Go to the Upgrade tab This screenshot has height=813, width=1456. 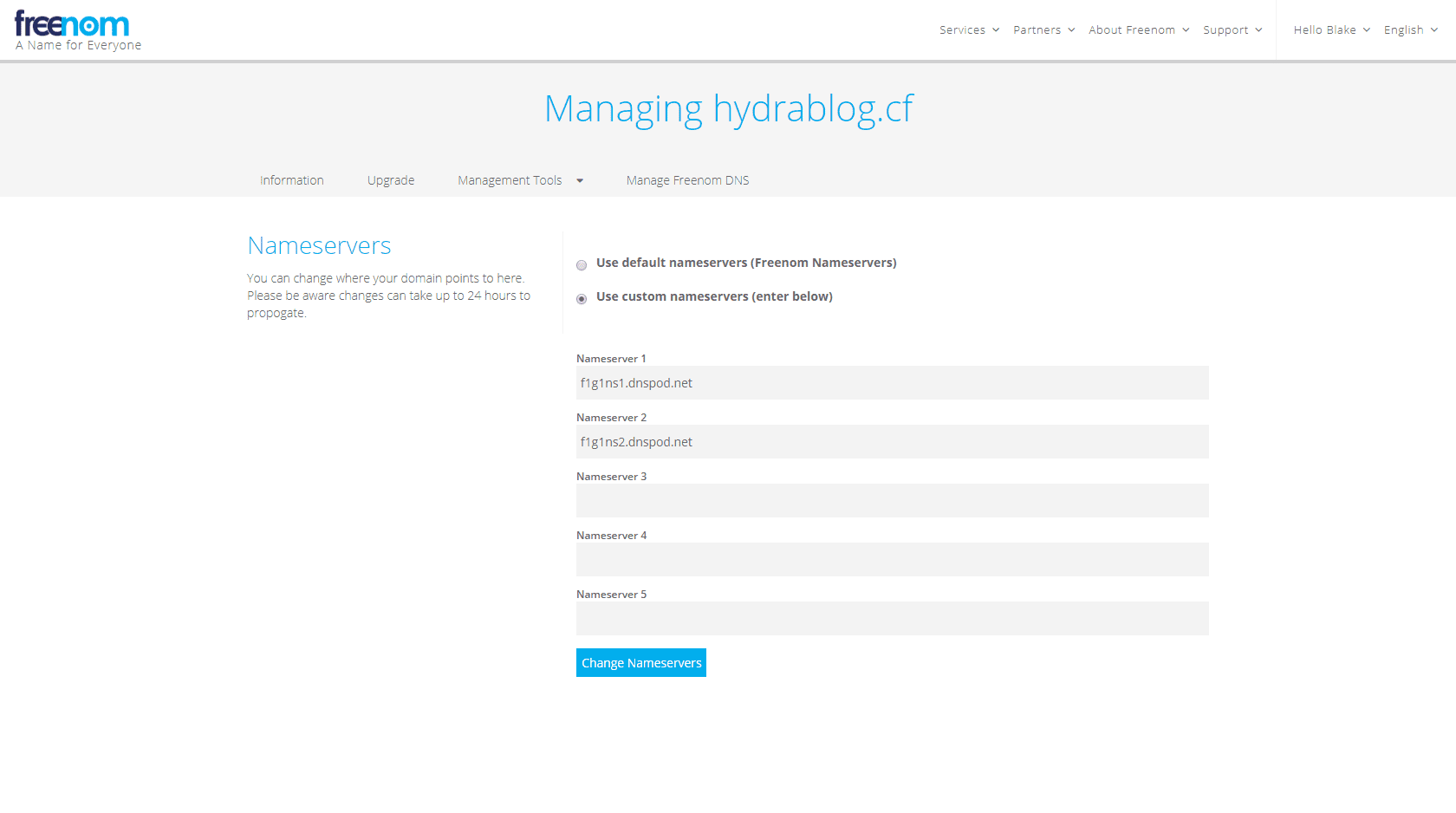(x=391, y=180)
